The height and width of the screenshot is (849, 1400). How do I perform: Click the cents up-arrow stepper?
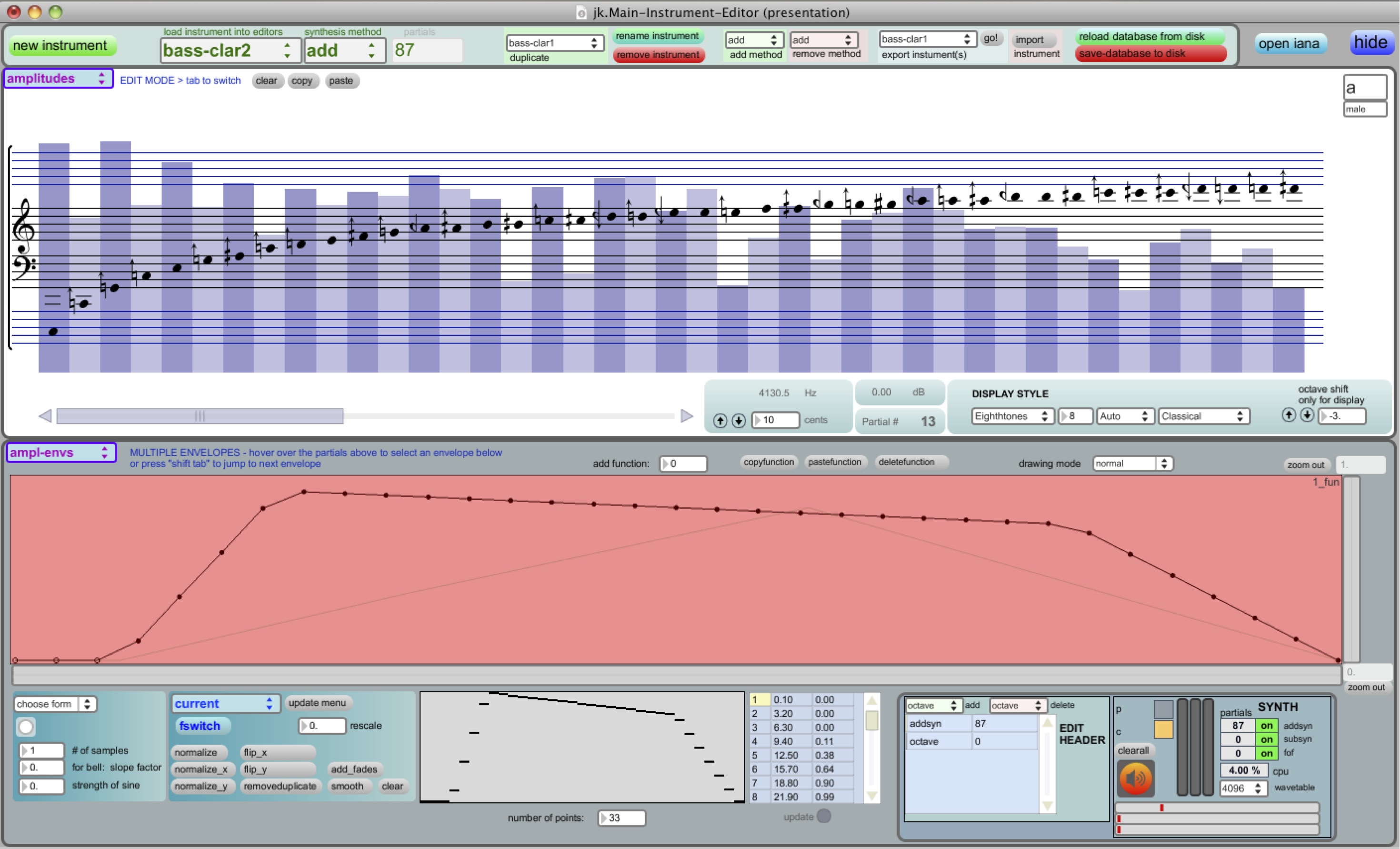point(720,420)
